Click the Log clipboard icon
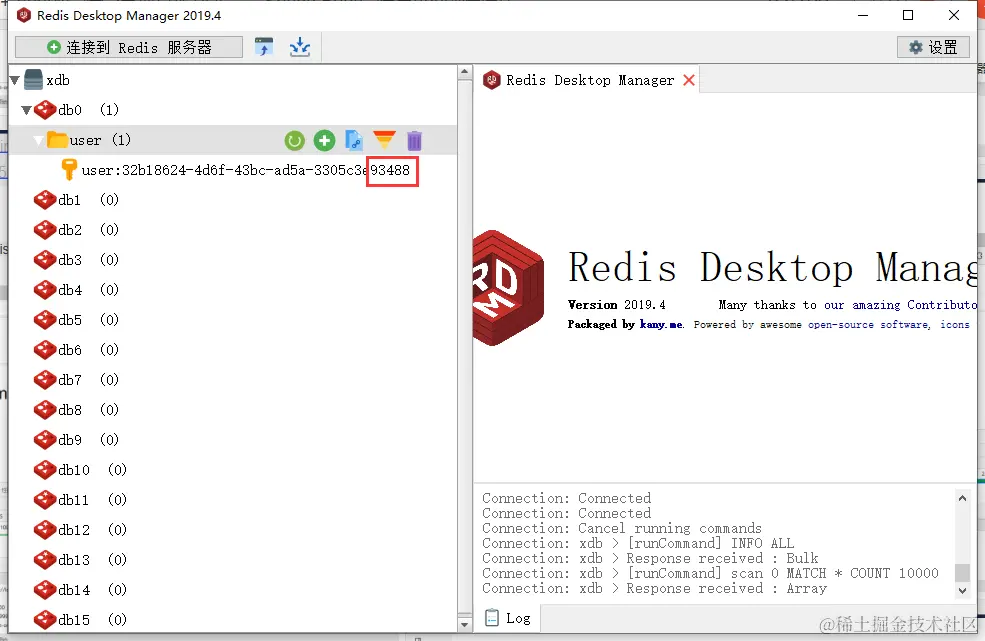This screenshot has width=985, height=641. coord(492,618)
